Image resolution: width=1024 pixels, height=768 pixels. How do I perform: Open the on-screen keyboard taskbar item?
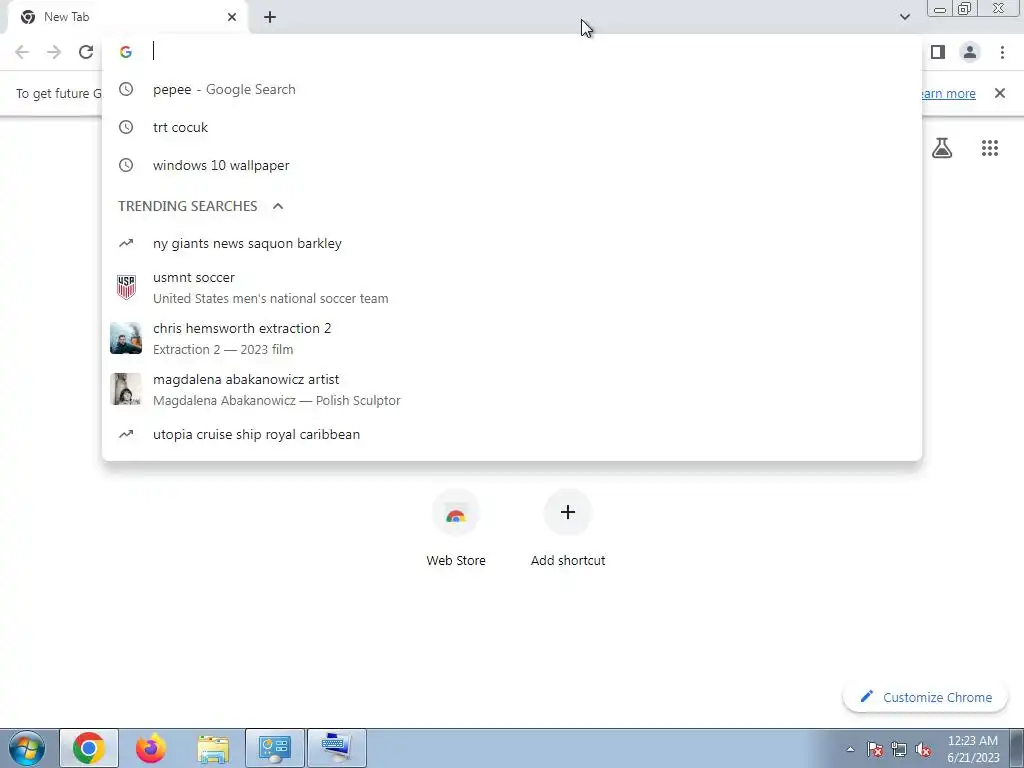[337, 748]
